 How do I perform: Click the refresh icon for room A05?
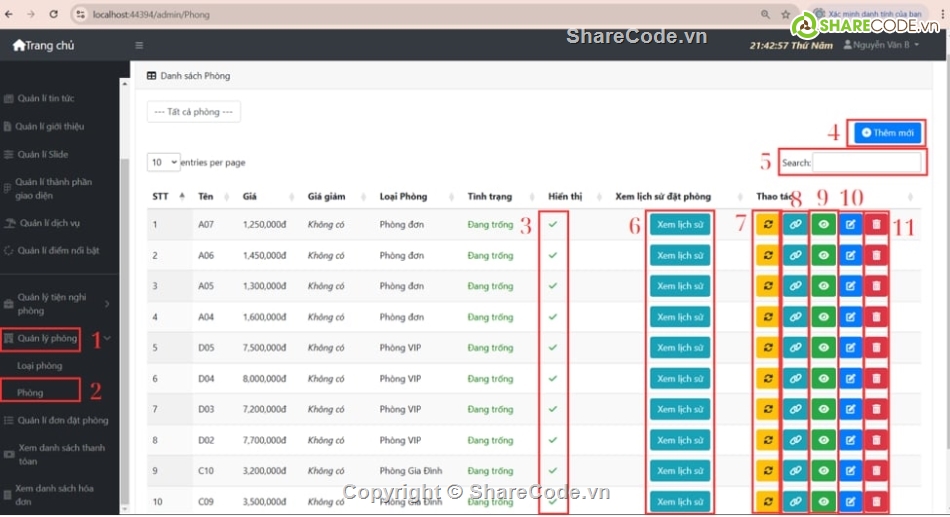click(x=768, y=286)
